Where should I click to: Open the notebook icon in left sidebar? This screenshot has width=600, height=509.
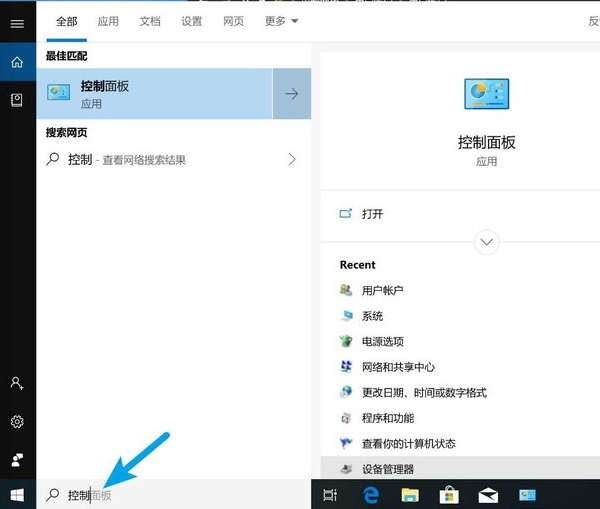click(x=17, y=99)
